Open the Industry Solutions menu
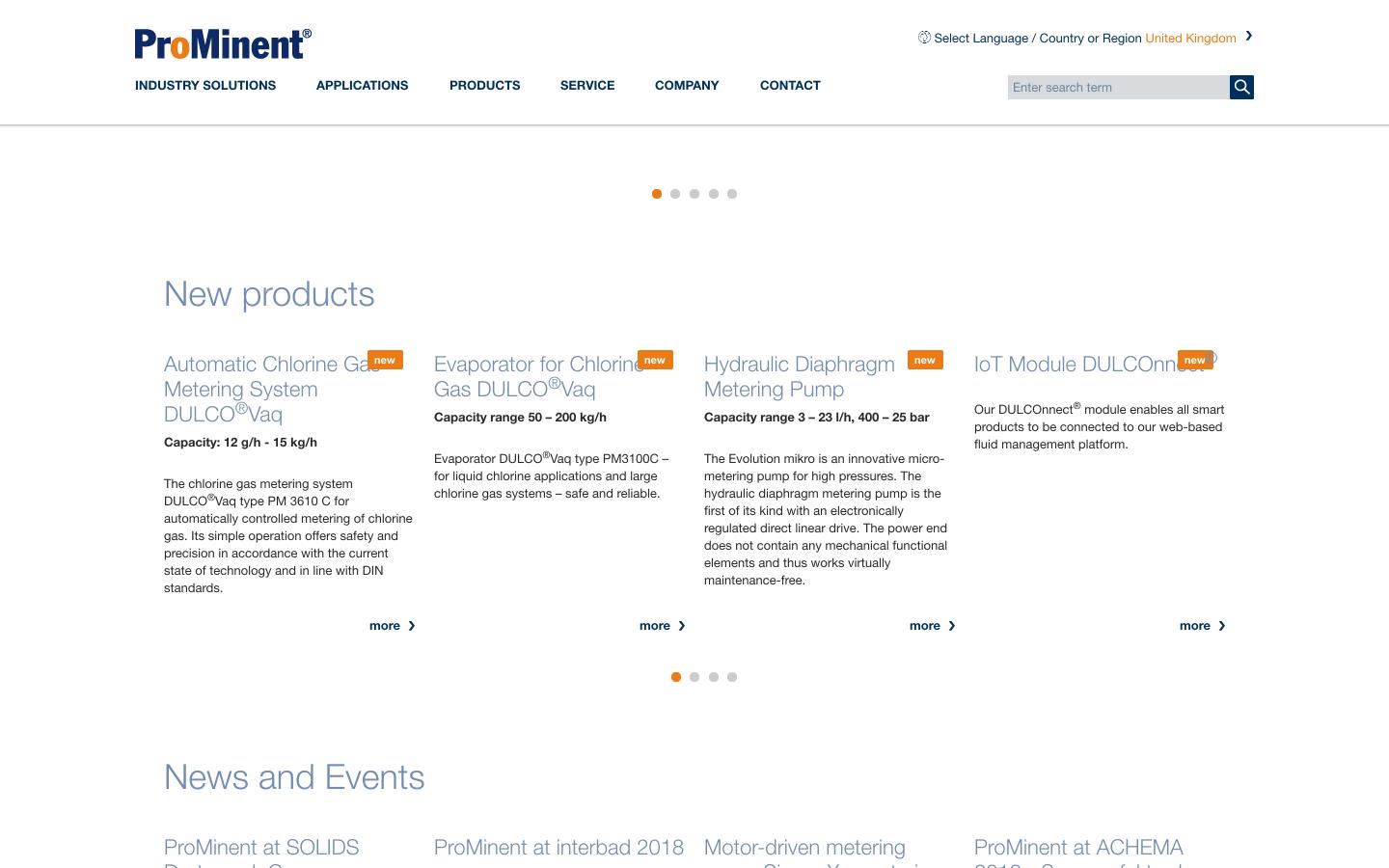Viewport: 1389px width, 868px height. [205, 85]
